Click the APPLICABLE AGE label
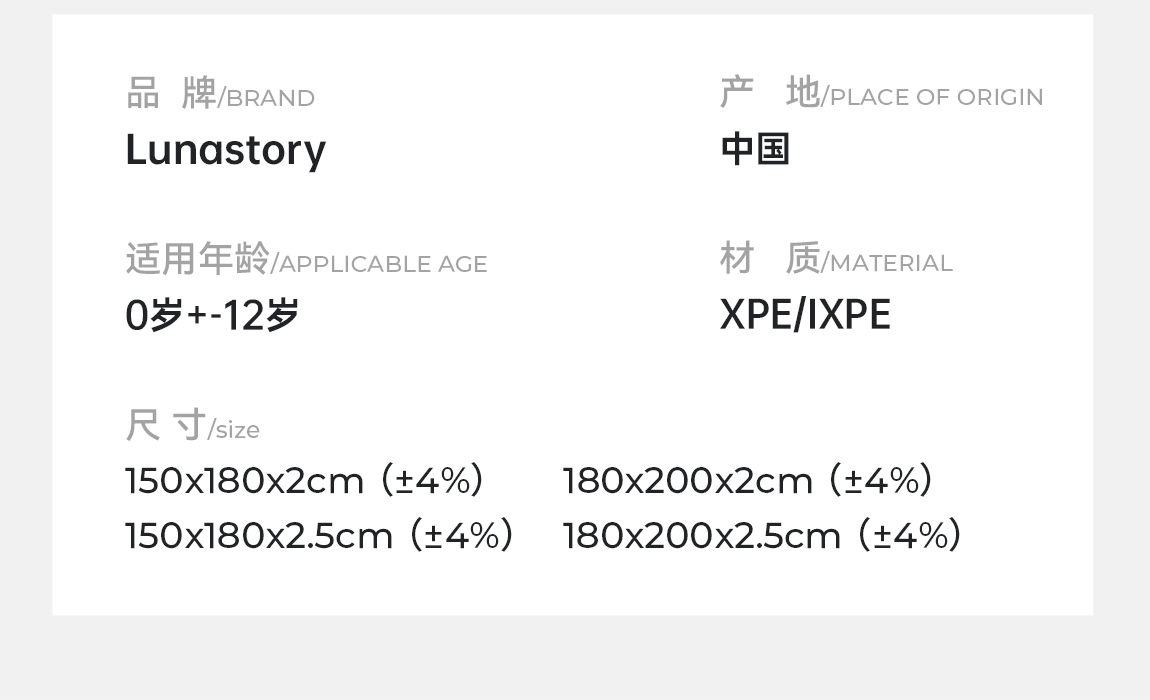 [x=383, y=264]
